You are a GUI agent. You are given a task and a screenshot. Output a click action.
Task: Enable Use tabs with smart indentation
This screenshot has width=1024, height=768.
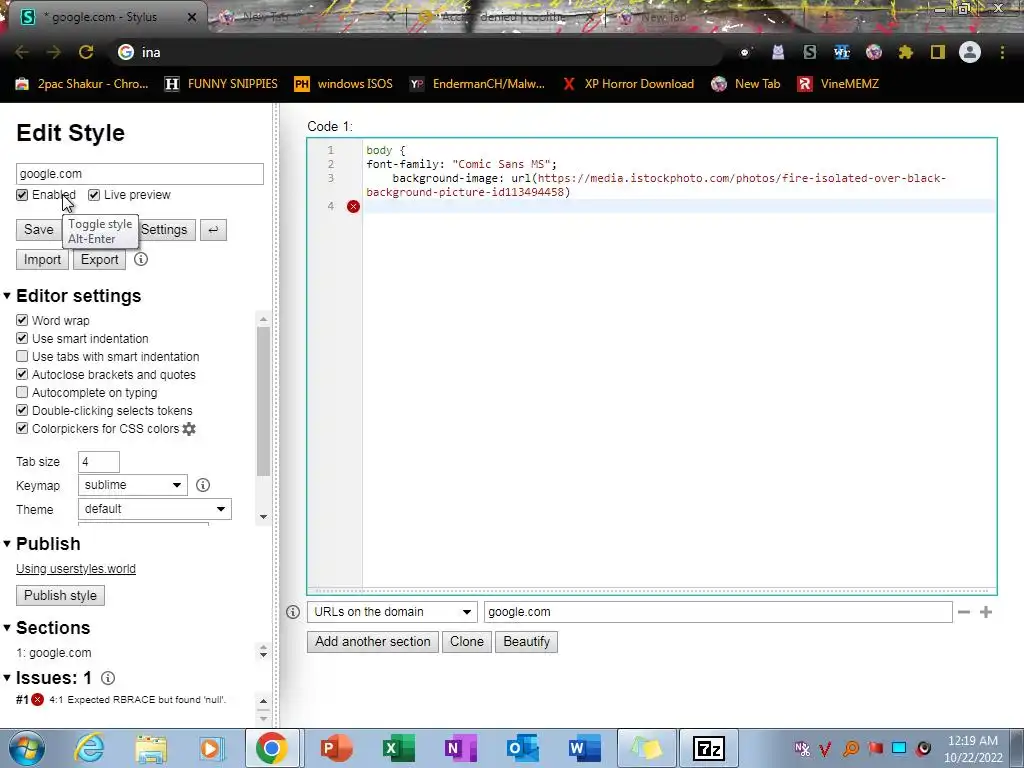[22, 357]
